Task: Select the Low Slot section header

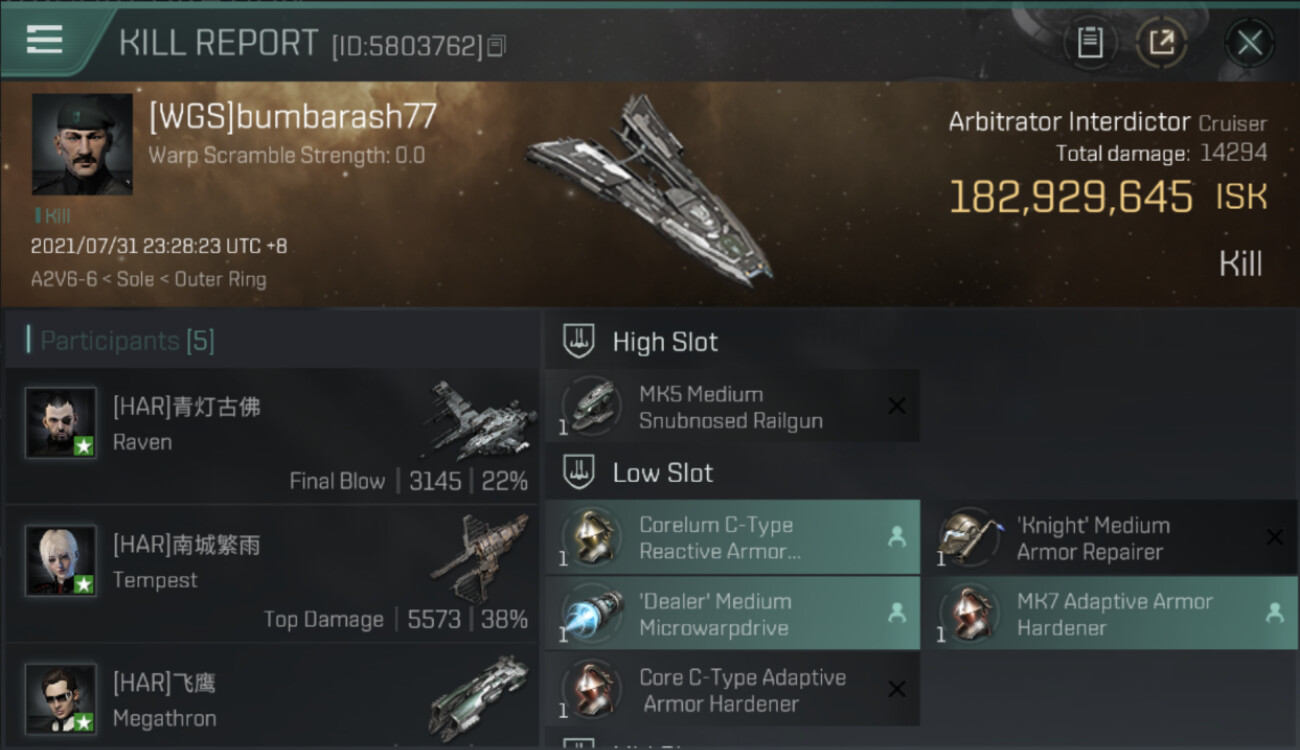Action: (662, 473)
